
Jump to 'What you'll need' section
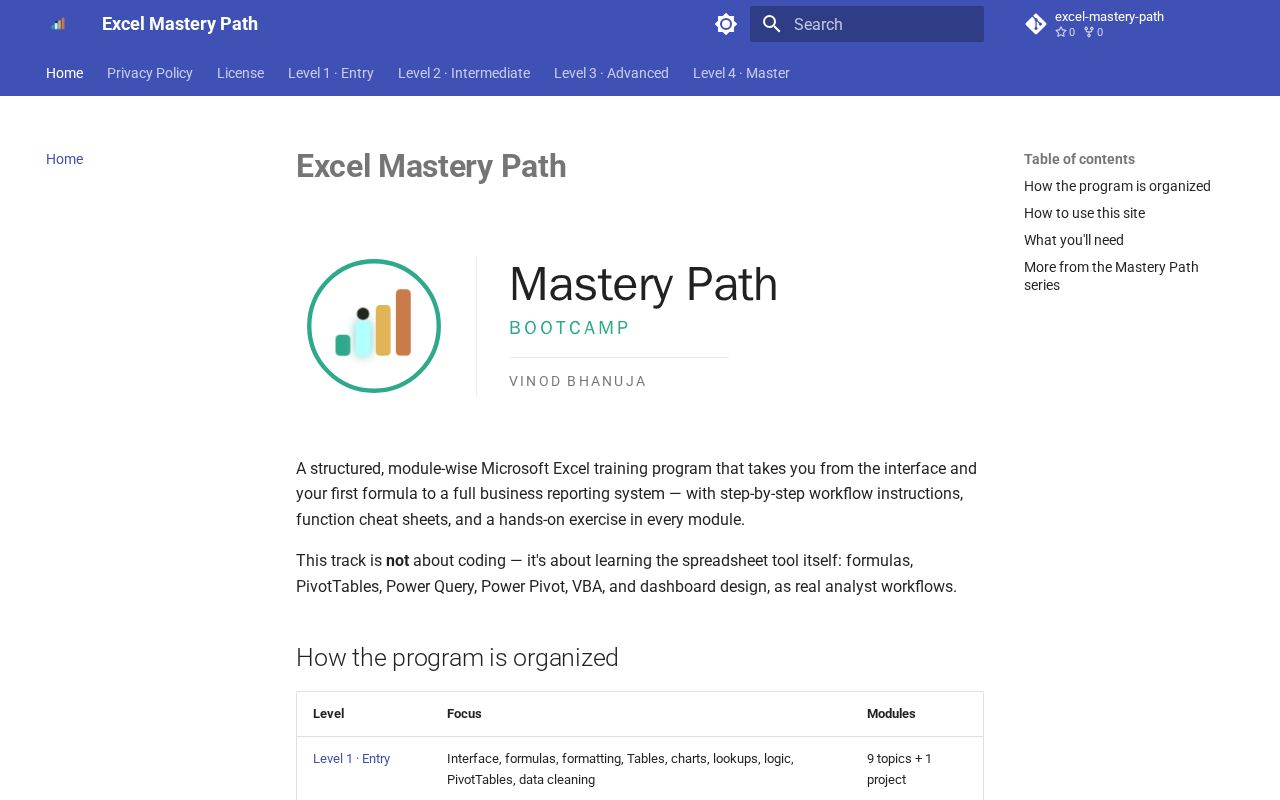[x=1074, y=240]
